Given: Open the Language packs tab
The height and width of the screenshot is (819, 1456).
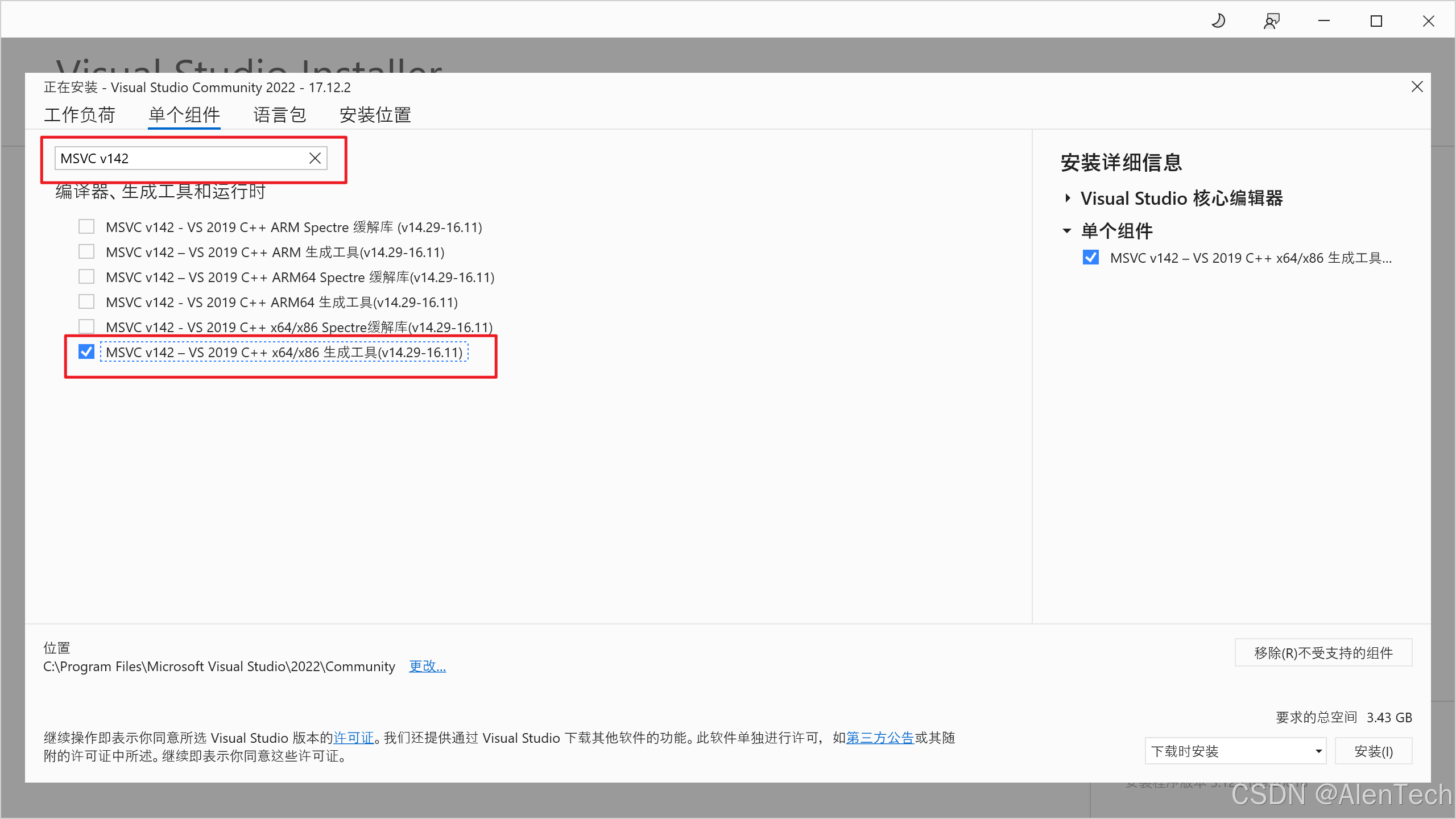Looking at the screenshot, I should click(x=279, y=115).
